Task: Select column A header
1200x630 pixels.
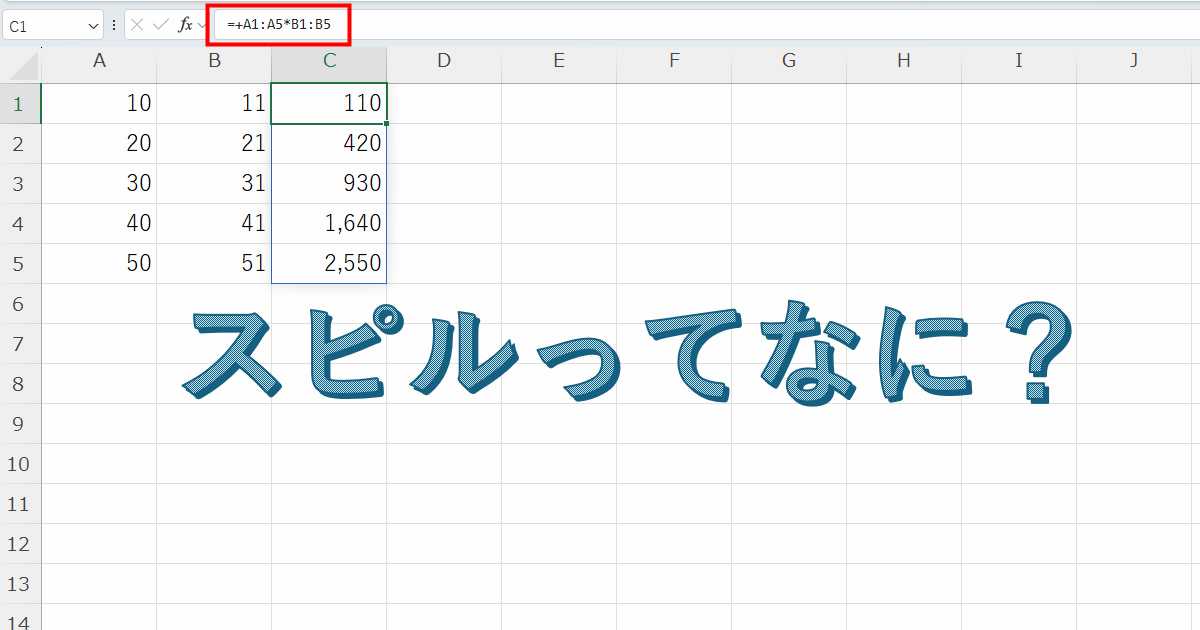Action: tap(99, 61)
